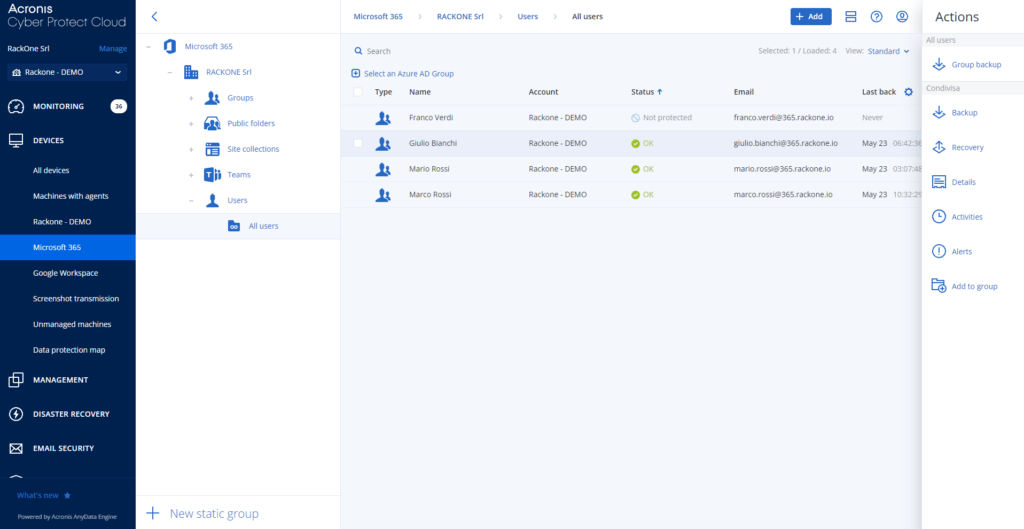Click the Recovery icon in the Actions panel
Viewport: 1024px width, 529px height.
pyautogui.click(x=938, y=148)
